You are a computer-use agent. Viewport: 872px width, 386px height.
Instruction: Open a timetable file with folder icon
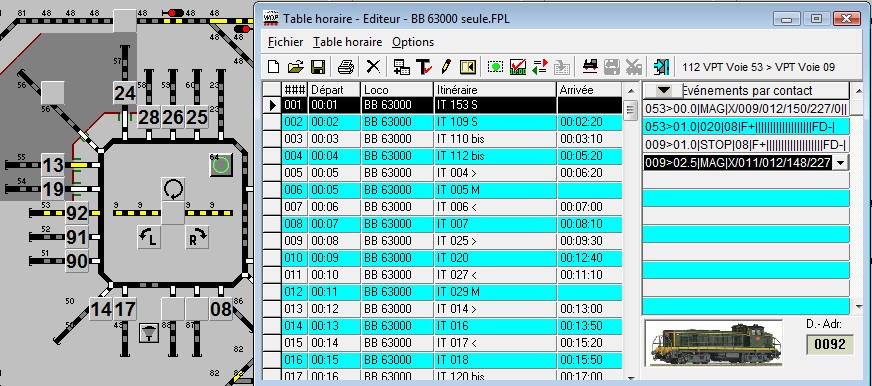tap(295, 67)
